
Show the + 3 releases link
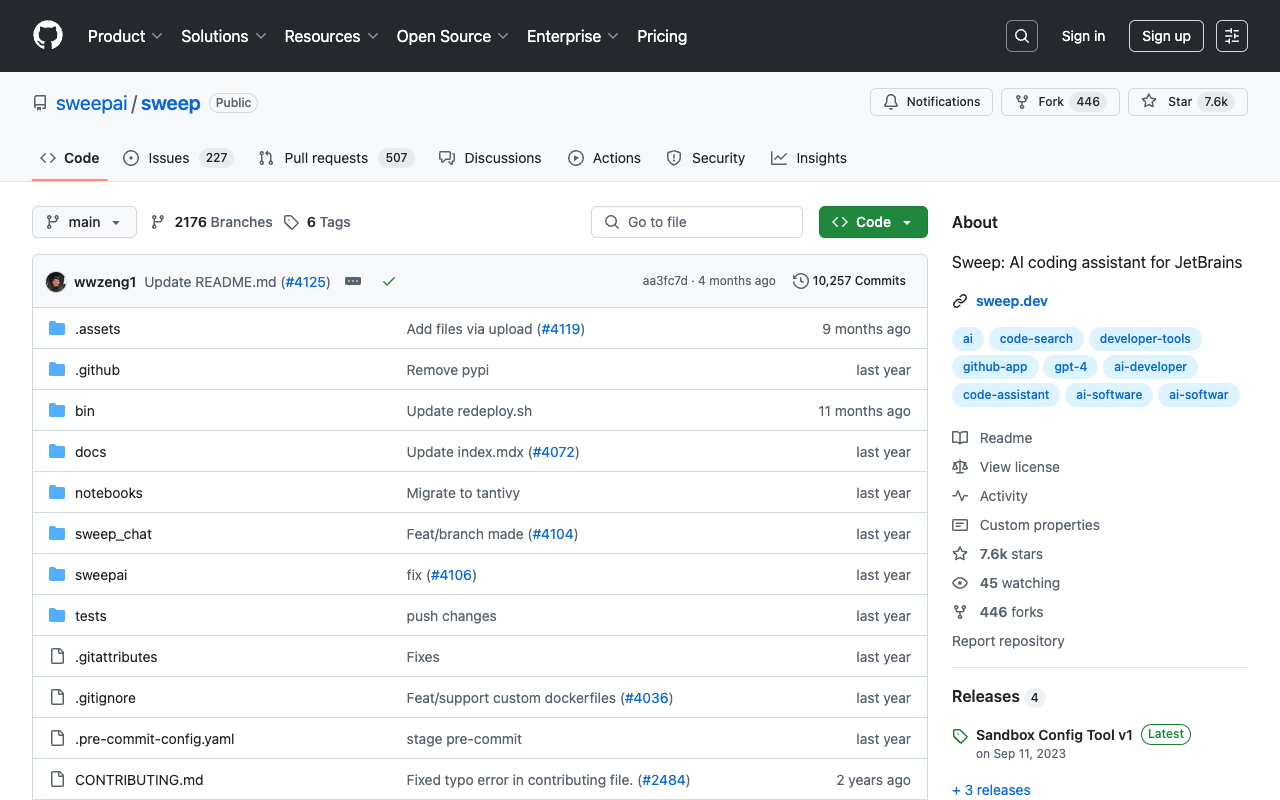[x=991, y=790]
